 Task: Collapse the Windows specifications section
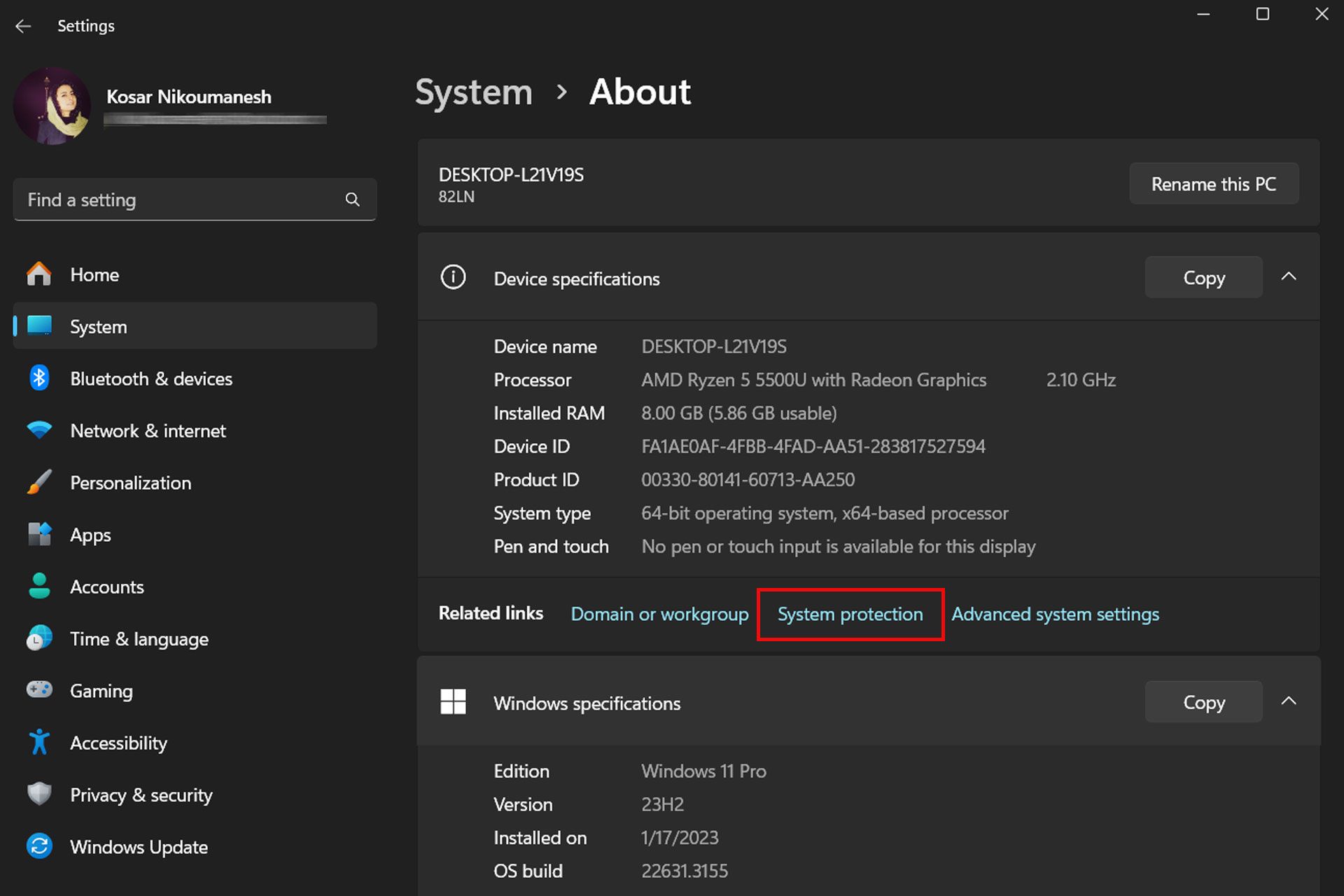click(1289, 701)
